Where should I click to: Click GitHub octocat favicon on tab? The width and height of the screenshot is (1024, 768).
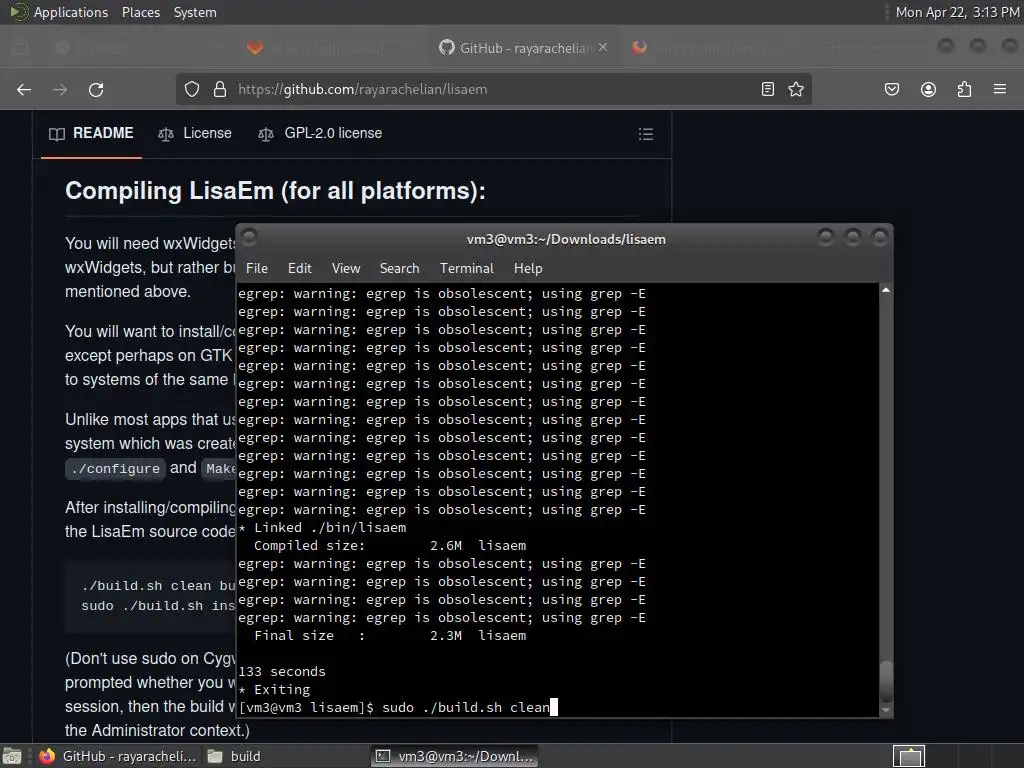[447, 48]
